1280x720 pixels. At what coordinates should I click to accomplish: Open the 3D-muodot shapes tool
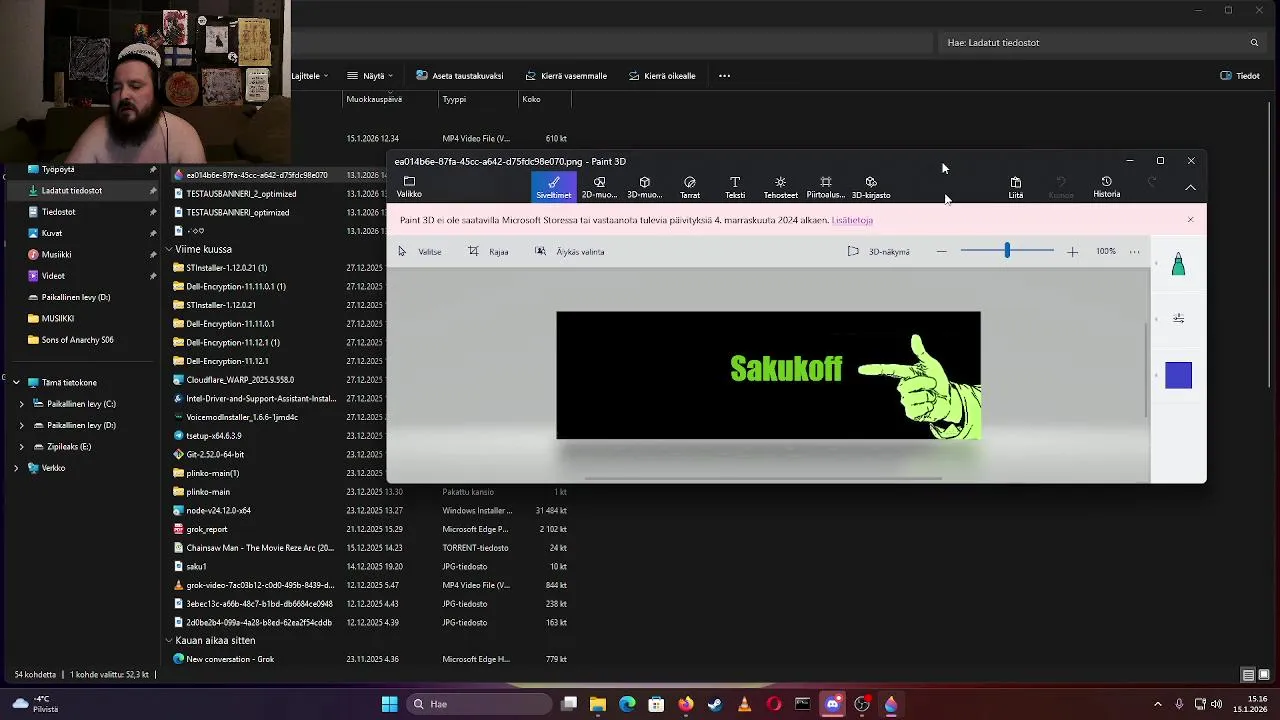[644, 187]
